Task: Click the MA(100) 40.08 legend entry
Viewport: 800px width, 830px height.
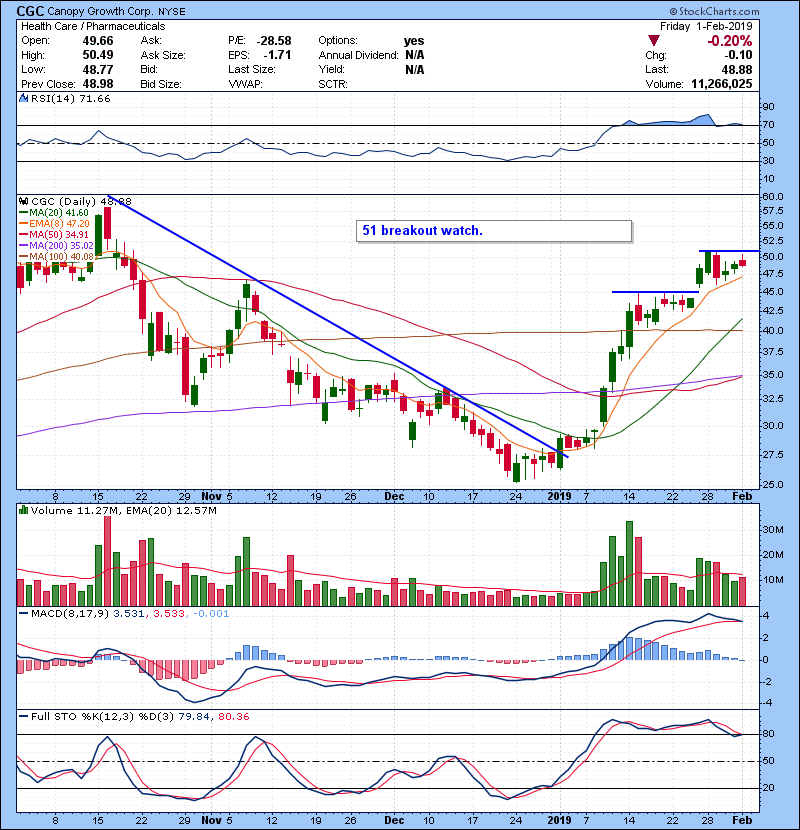Action: 56,257
